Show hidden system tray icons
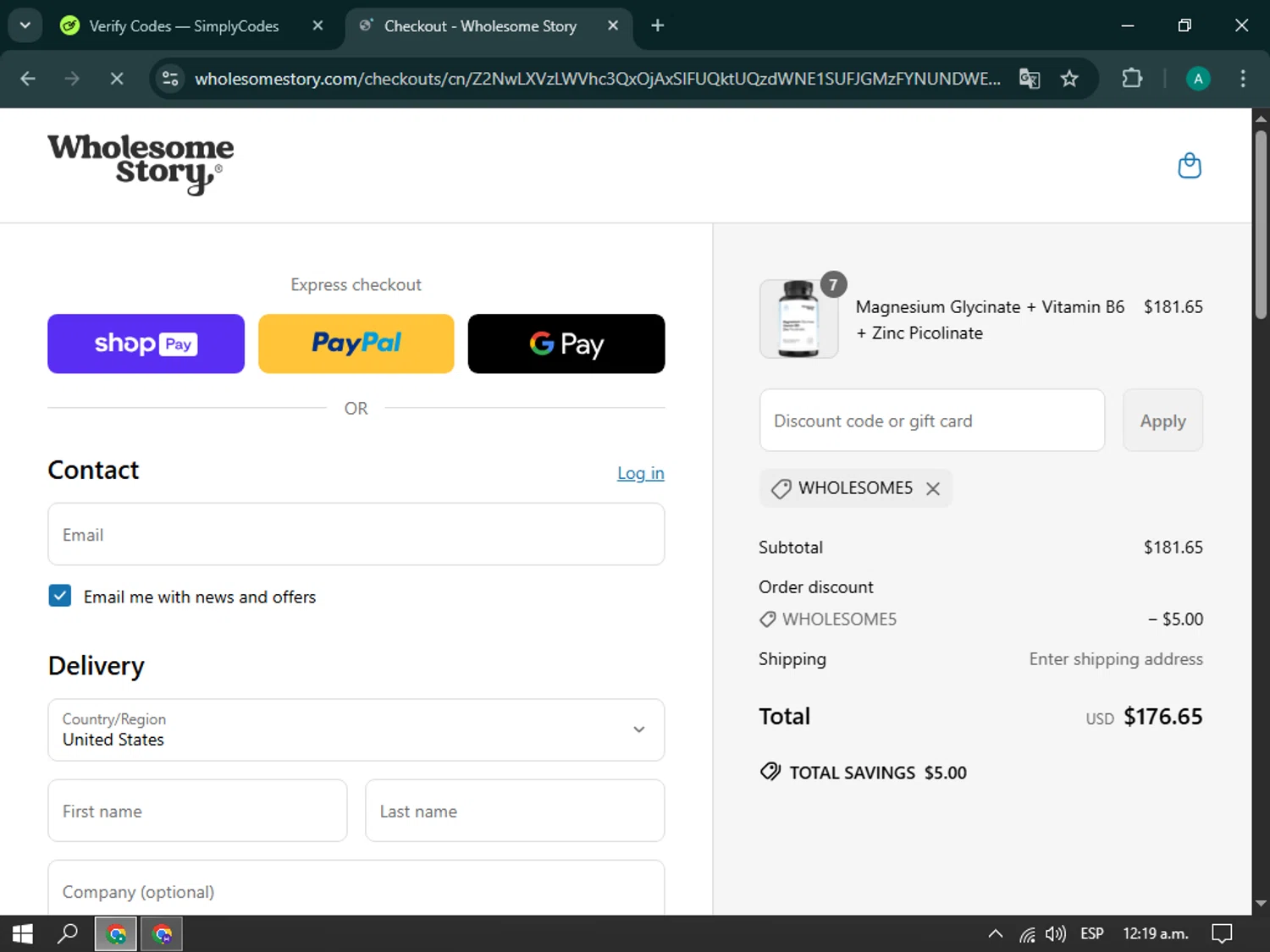Screen dimensions: 1270x952 pos(996,933)
